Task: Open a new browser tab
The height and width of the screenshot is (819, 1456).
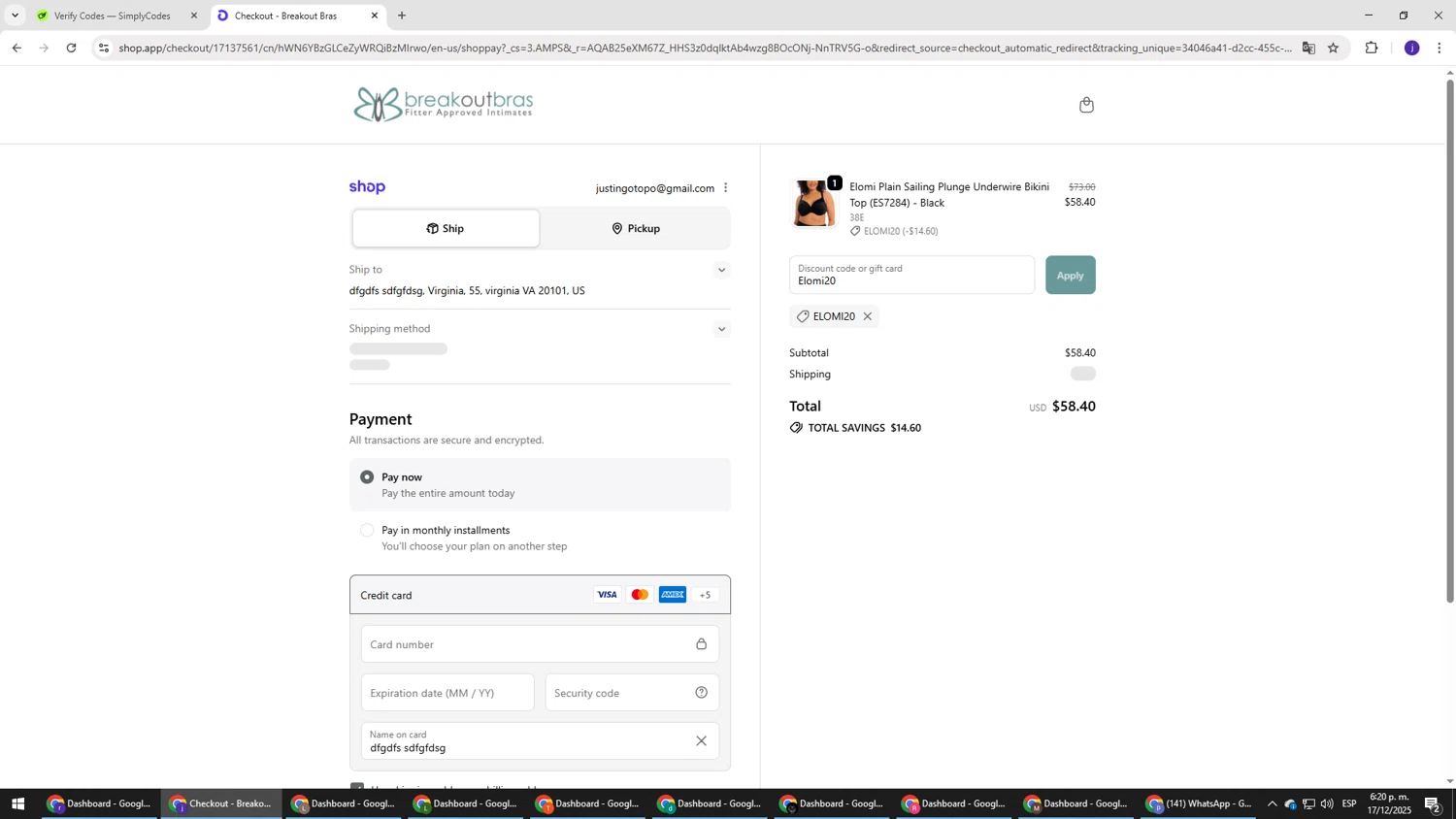Action: click(x=402, y=16)
